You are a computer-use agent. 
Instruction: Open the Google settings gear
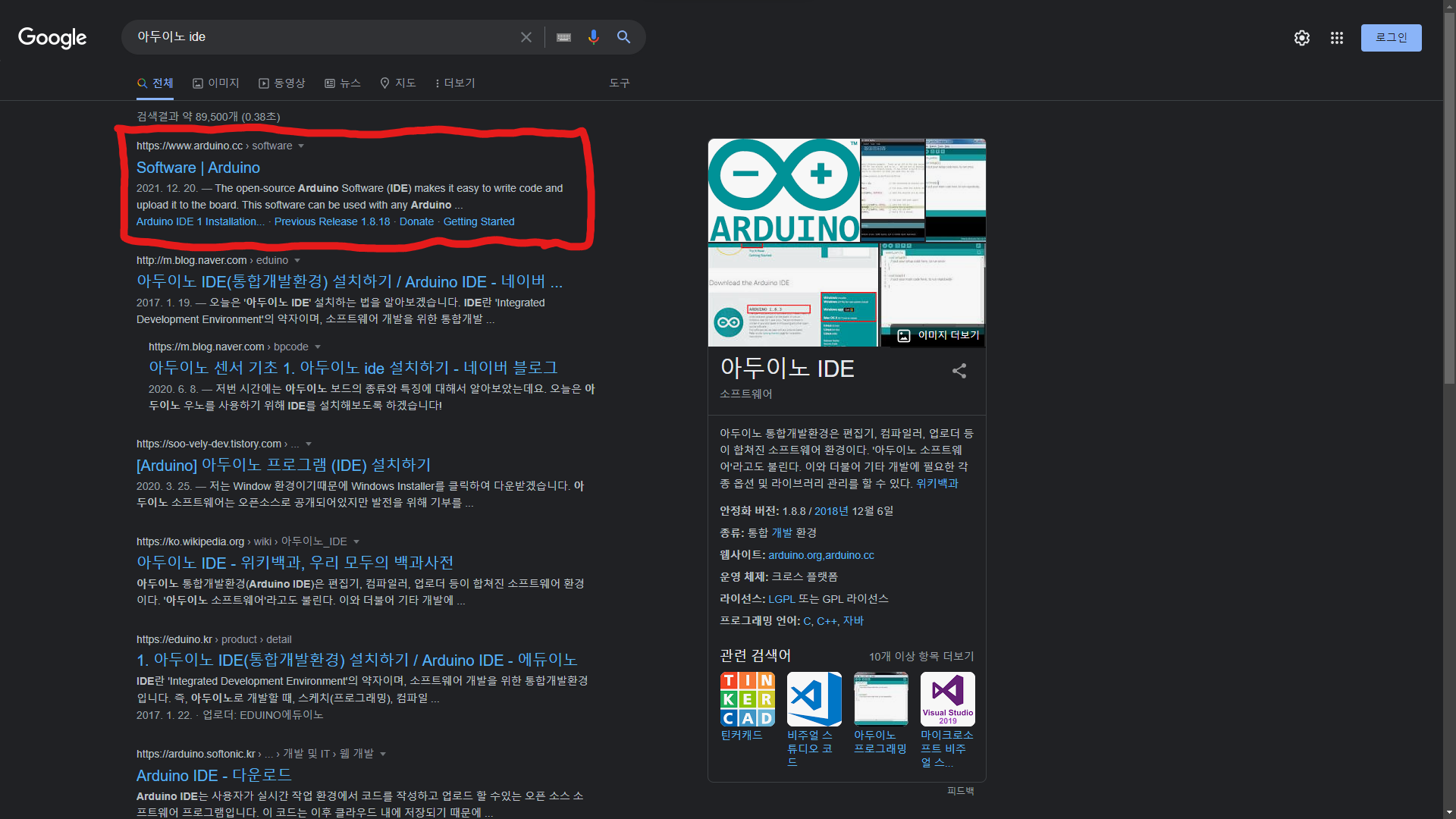point(1301,38)
